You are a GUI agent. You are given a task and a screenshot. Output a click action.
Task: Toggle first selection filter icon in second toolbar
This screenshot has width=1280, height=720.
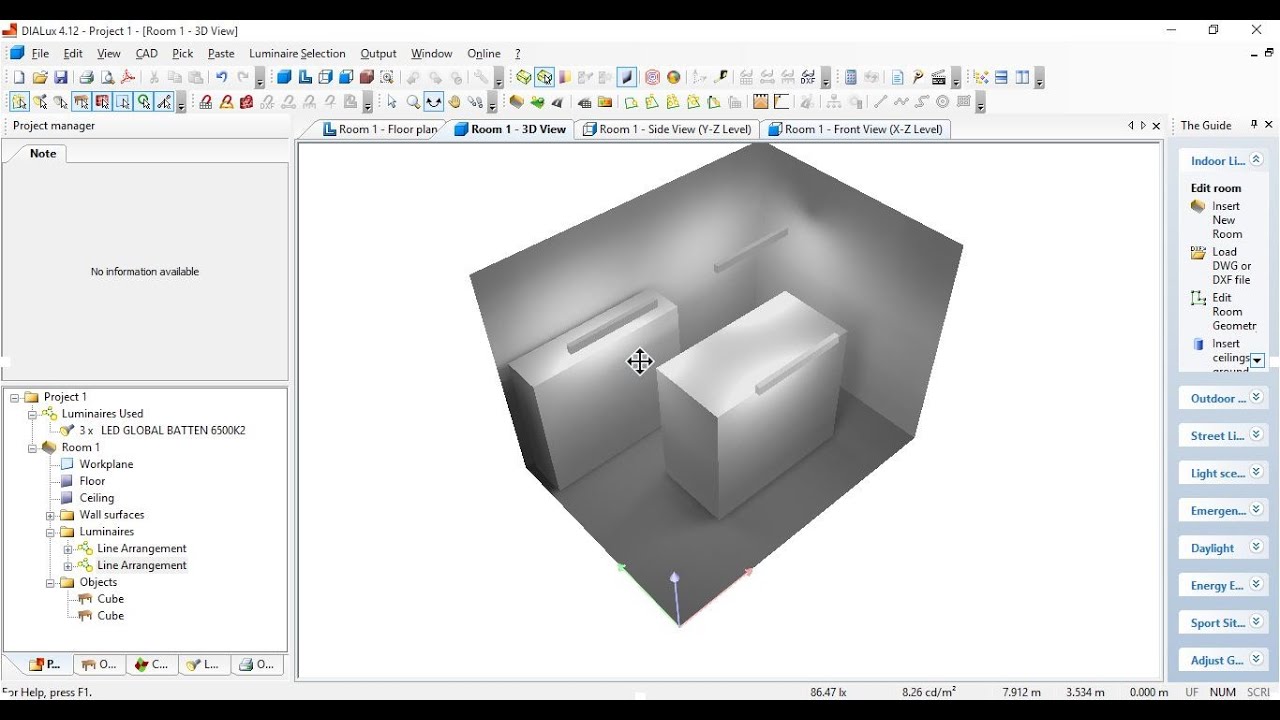click(x=19, y=102)
